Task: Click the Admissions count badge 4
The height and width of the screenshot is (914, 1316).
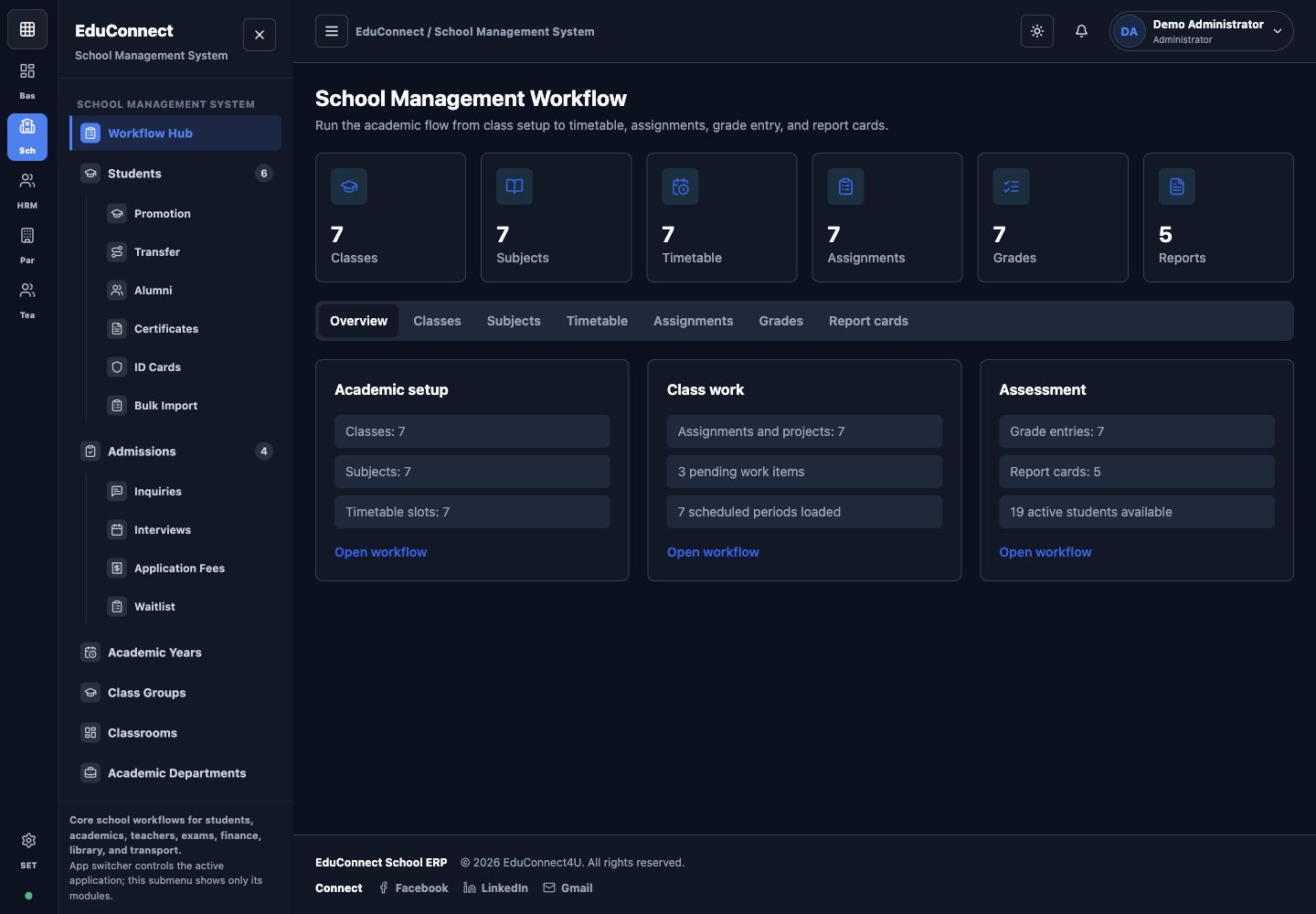Action: pos(264,452)
